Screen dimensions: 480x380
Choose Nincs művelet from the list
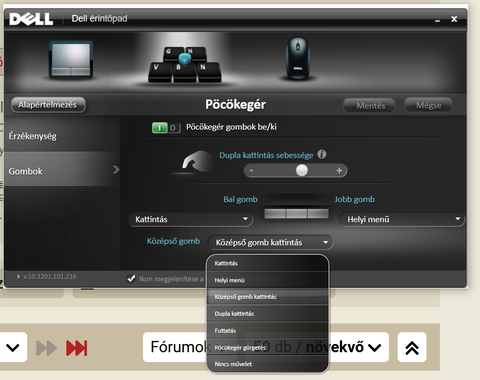(268, 364)
